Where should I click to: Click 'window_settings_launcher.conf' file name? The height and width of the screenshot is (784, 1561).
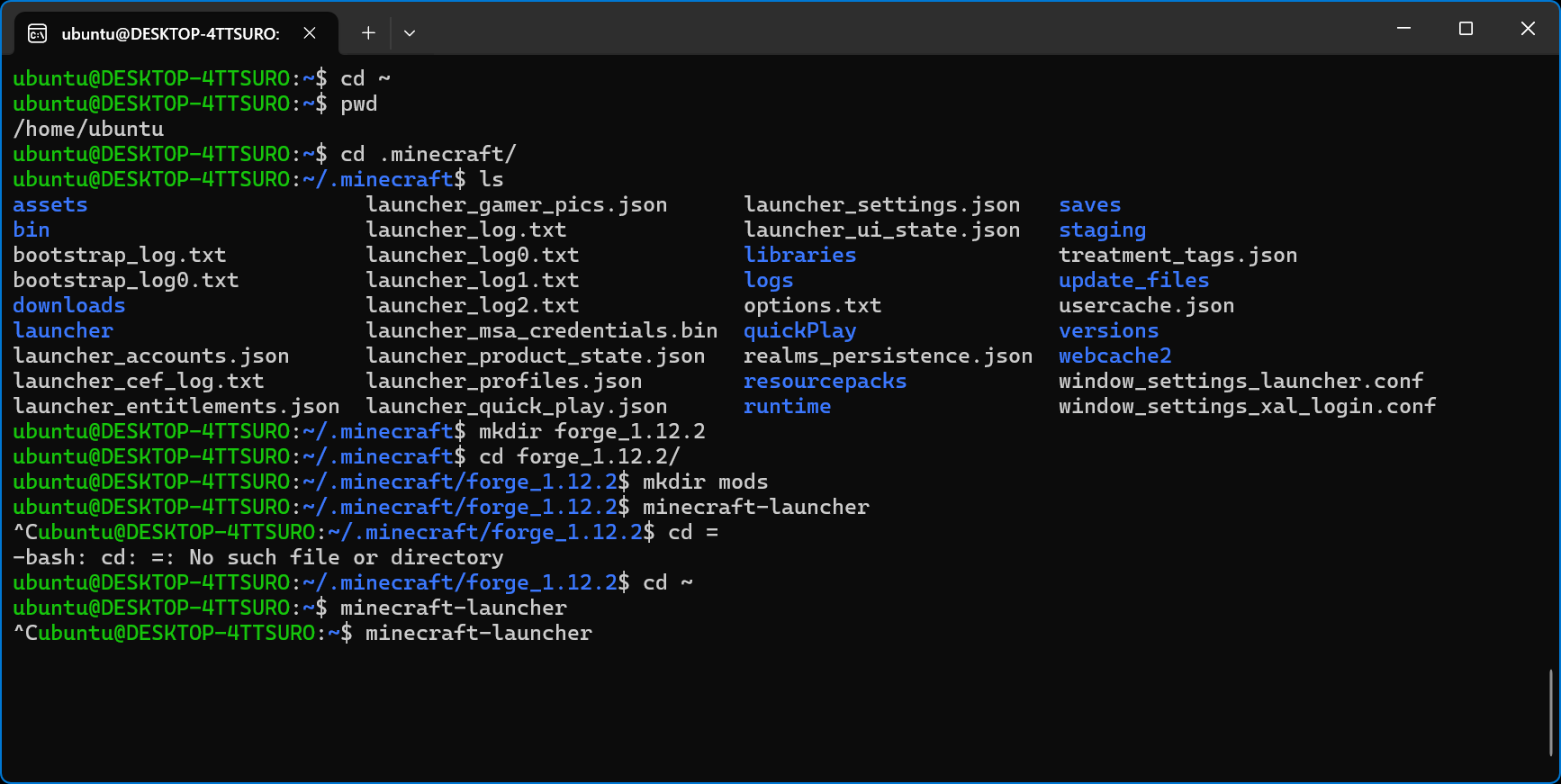coord(1241,382)
